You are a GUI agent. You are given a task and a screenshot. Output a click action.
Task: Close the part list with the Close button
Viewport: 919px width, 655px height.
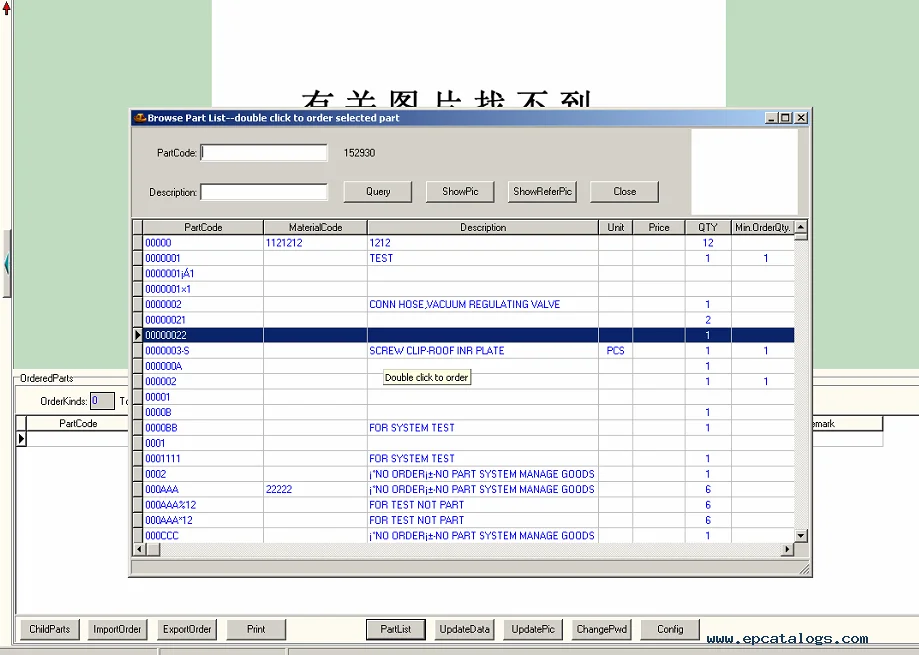coord(624,191)
